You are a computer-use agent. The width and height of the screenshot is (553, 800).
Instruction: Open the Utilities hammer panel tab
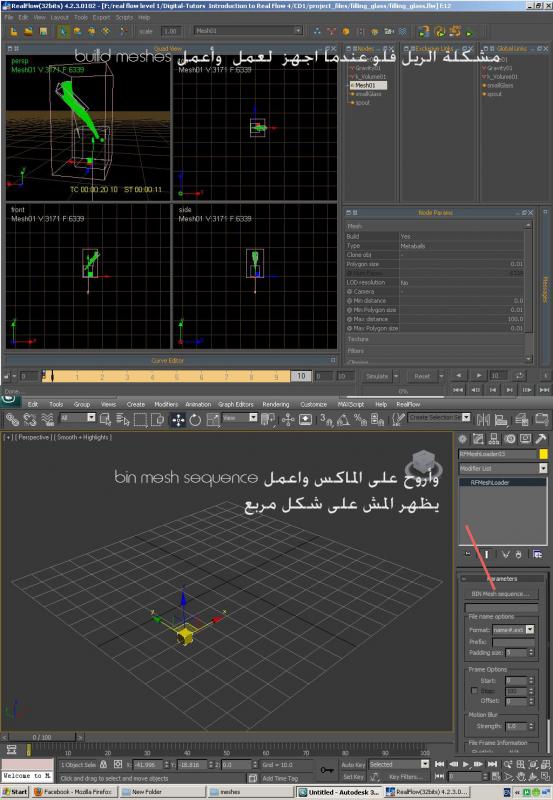point(541,439)
